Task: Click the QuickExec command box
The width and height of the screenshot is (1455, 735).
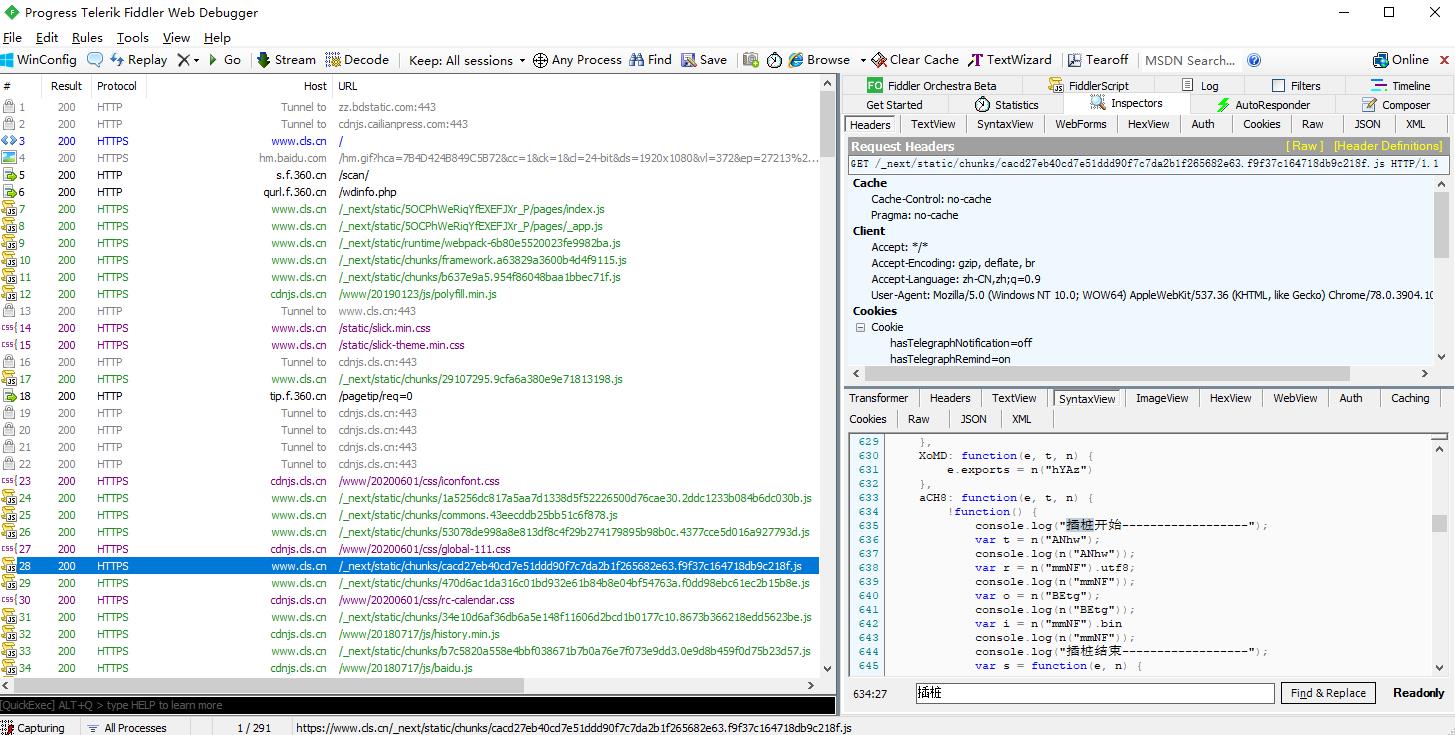Action: pyautogui.click(x=418, y=705)
